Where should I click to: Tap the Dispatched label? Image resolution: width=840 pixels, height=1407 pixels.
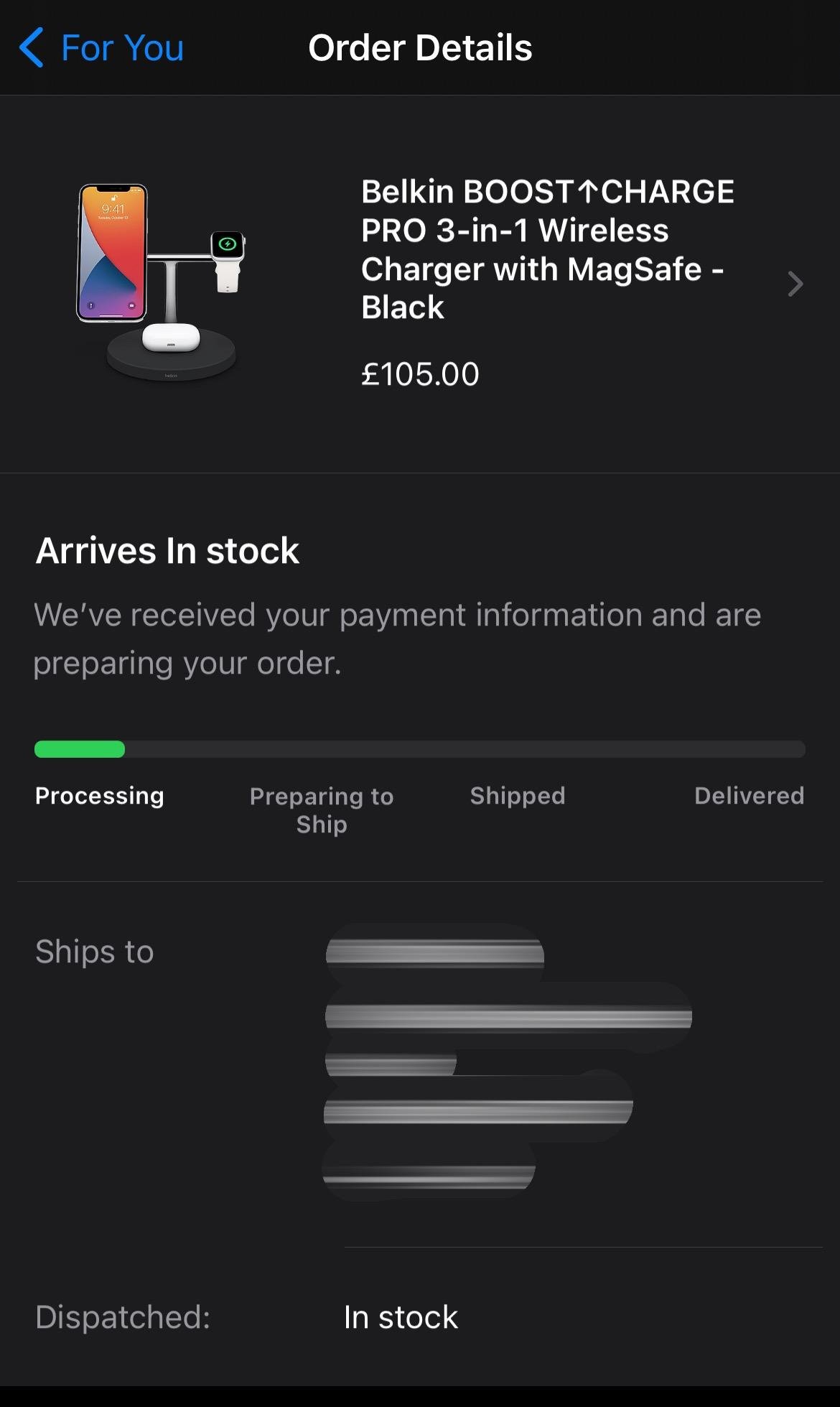(123, 1317)
